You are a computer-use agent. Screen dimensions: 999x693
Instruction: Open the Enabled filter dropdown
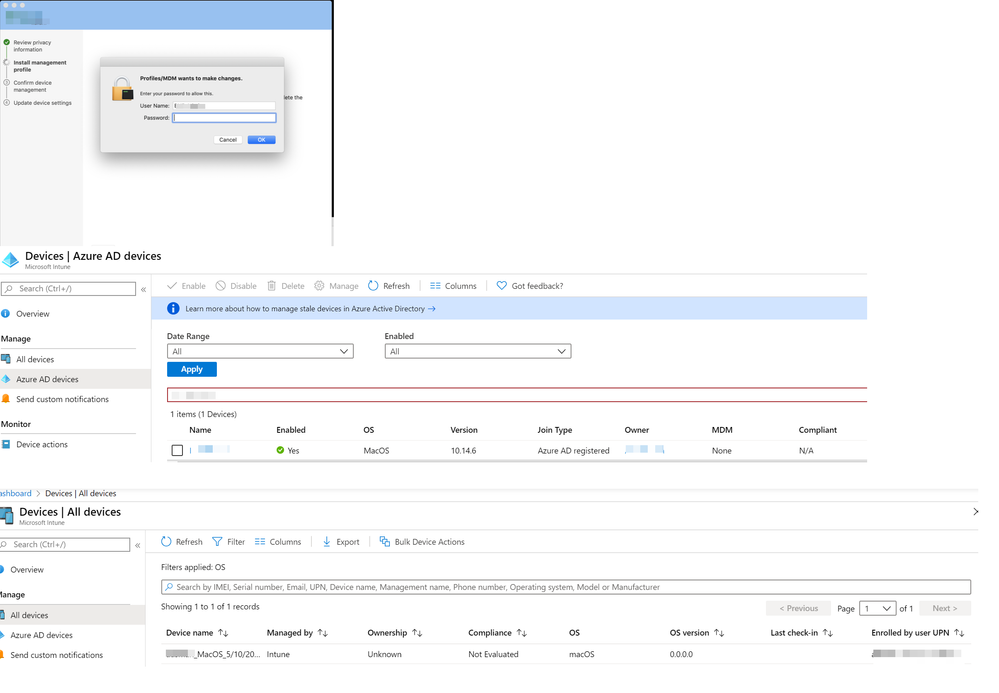[x=478, y=351]
